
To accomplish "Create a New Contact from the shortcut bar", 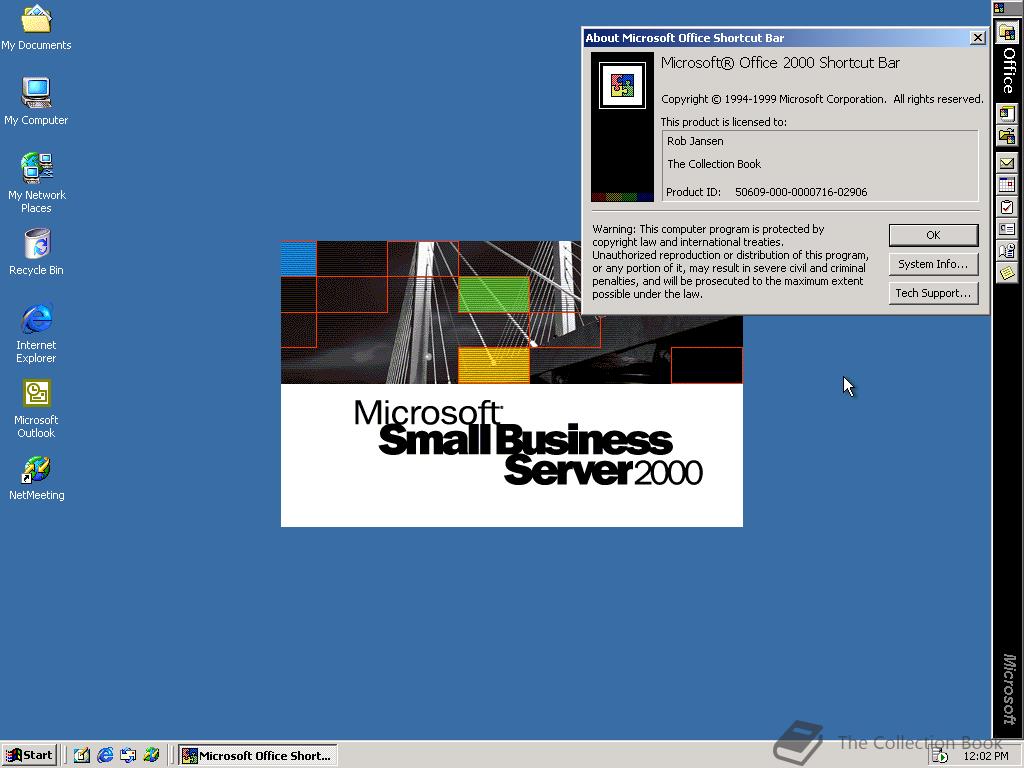I will point(1007,228).
